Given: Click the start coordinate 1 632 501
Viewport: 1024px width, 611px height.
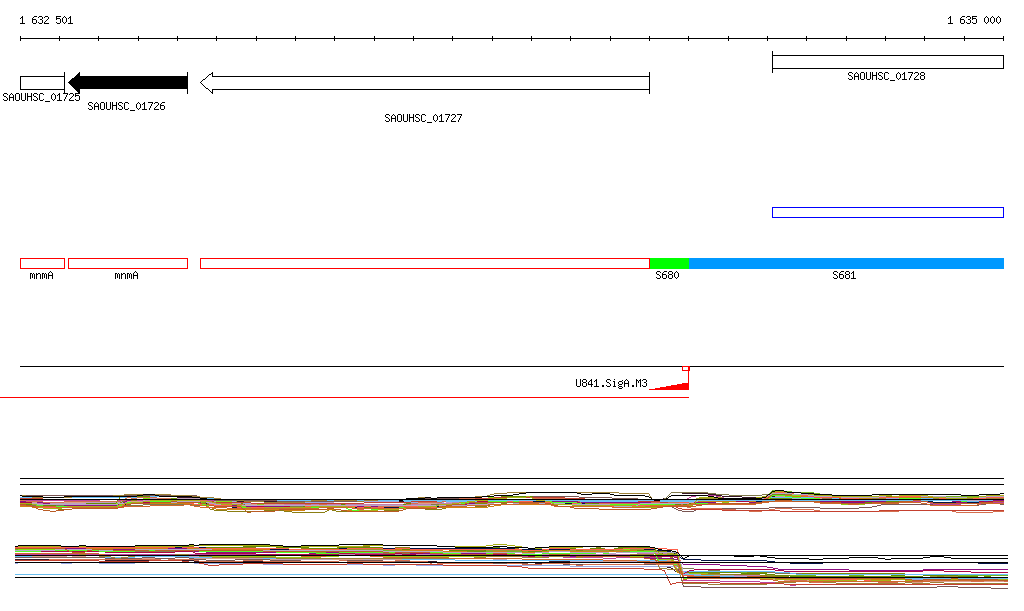Looking at the screenshot, I should coord(46,20).
